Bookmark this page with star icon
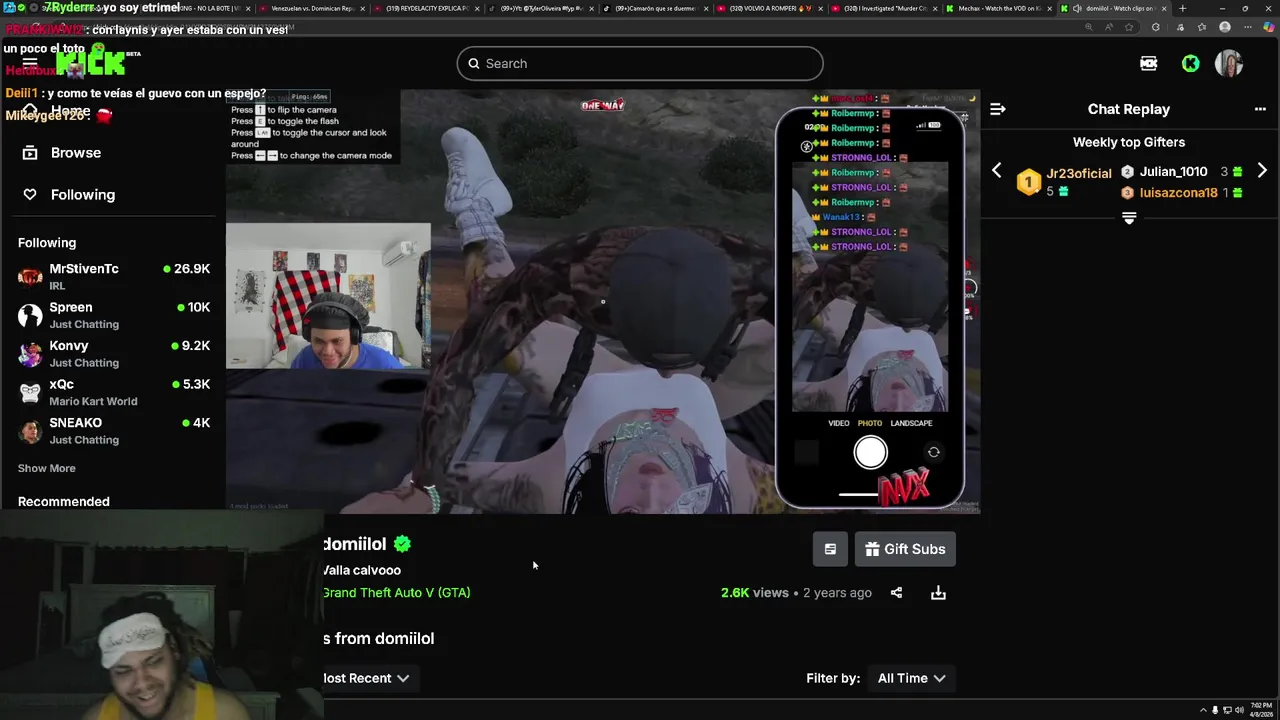 pyautogui.click(x=1129, y=27)
